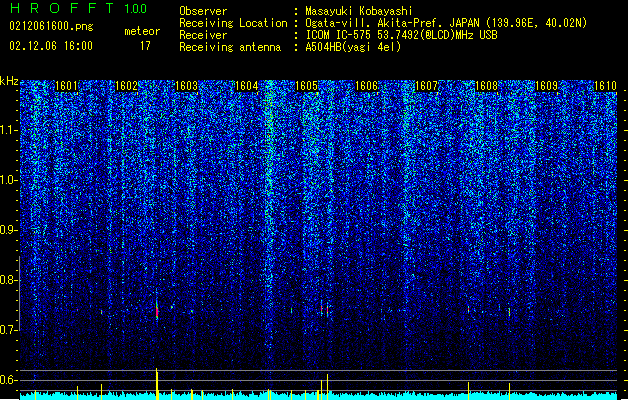The height and width of the screenshot is (400, 629).
Task: Click the 1603 time marker
Action: tap(187, 86)
